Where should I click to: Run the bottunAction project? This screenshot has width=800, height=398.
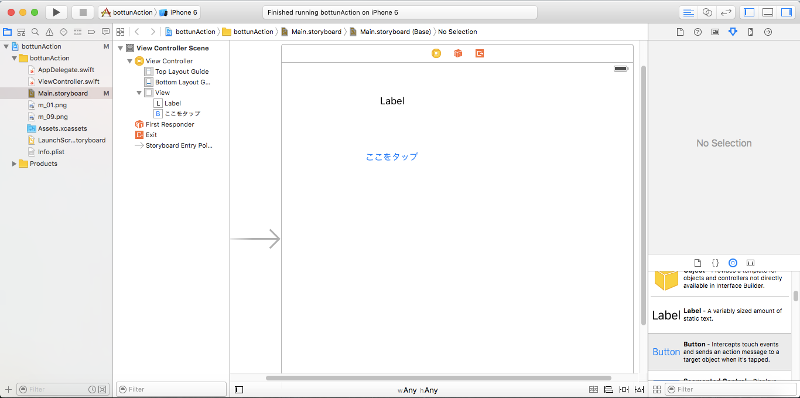57,12
